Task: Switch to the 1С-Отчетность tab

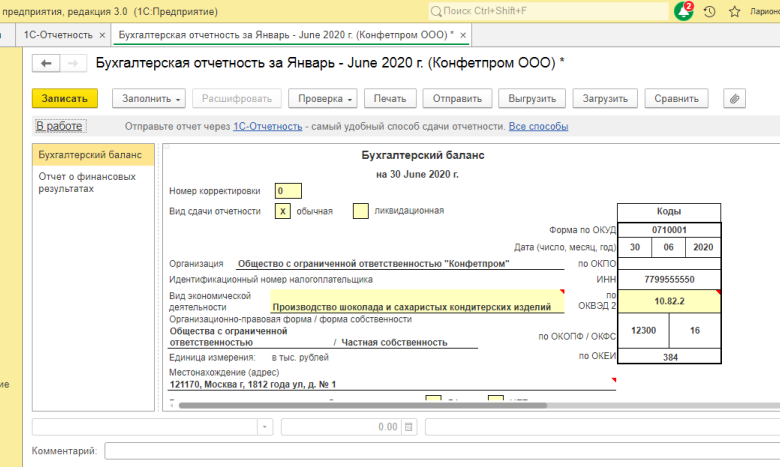Action: [58, 35]
